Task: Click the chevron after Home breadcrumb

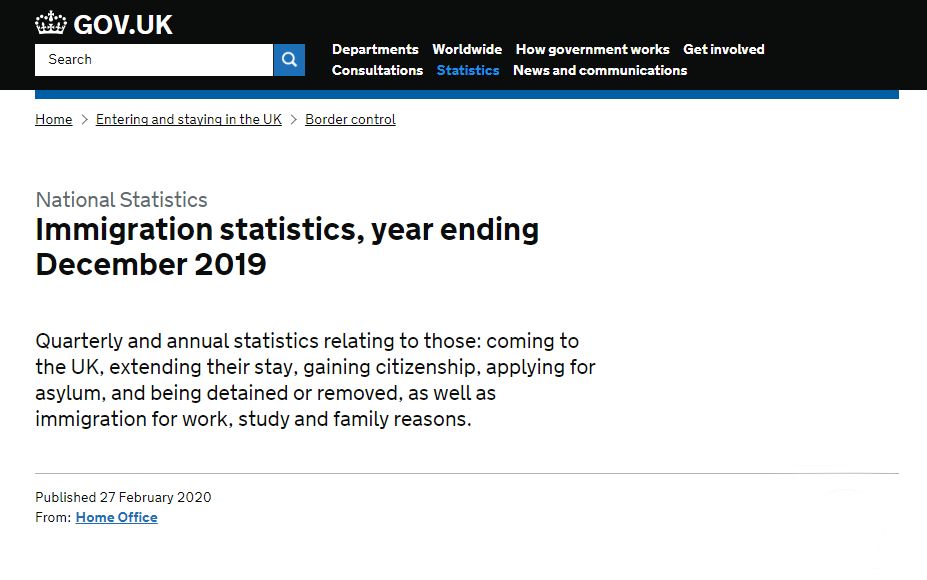Action: tap(85, 119)
